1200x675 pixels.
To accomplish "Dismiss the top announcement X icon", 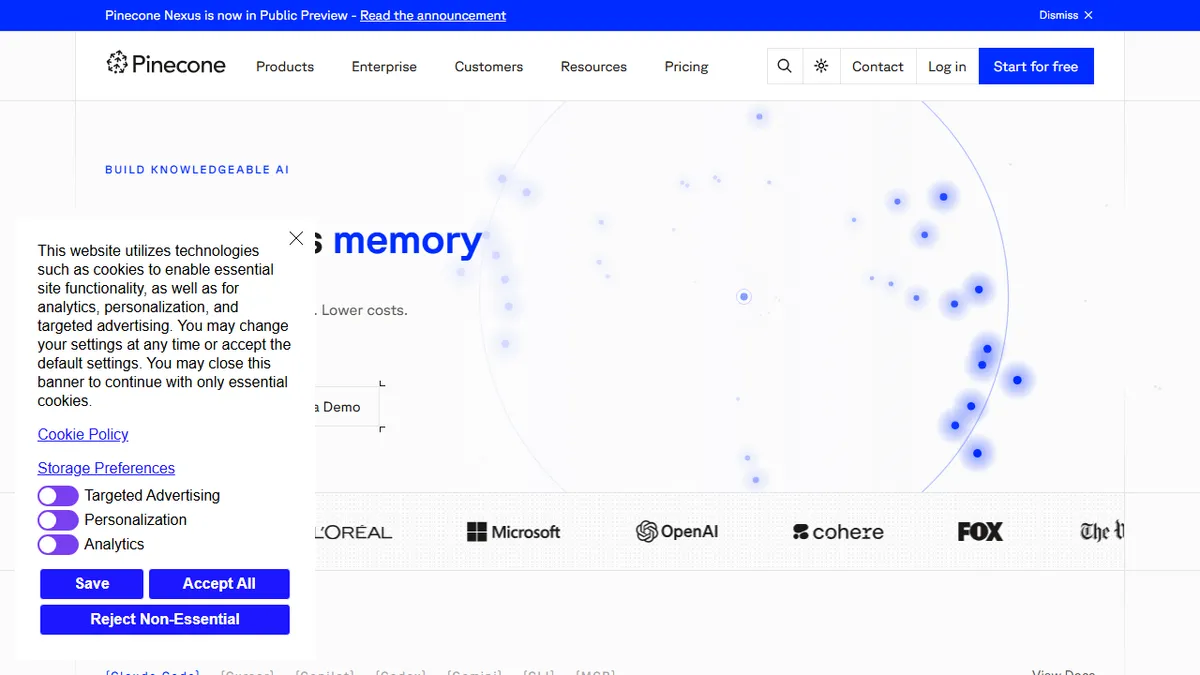I will pyautogui.click(x=1088, y=15).
